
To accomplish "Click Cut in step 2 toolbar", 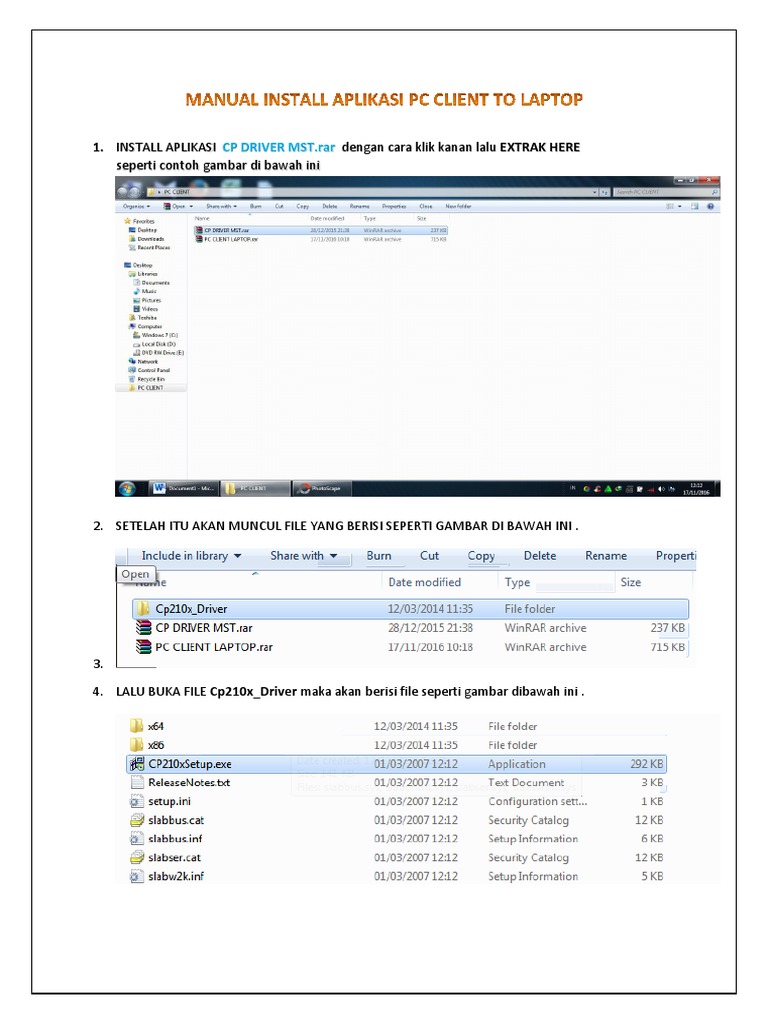I will pyautogui.click(x=429, y=556).
